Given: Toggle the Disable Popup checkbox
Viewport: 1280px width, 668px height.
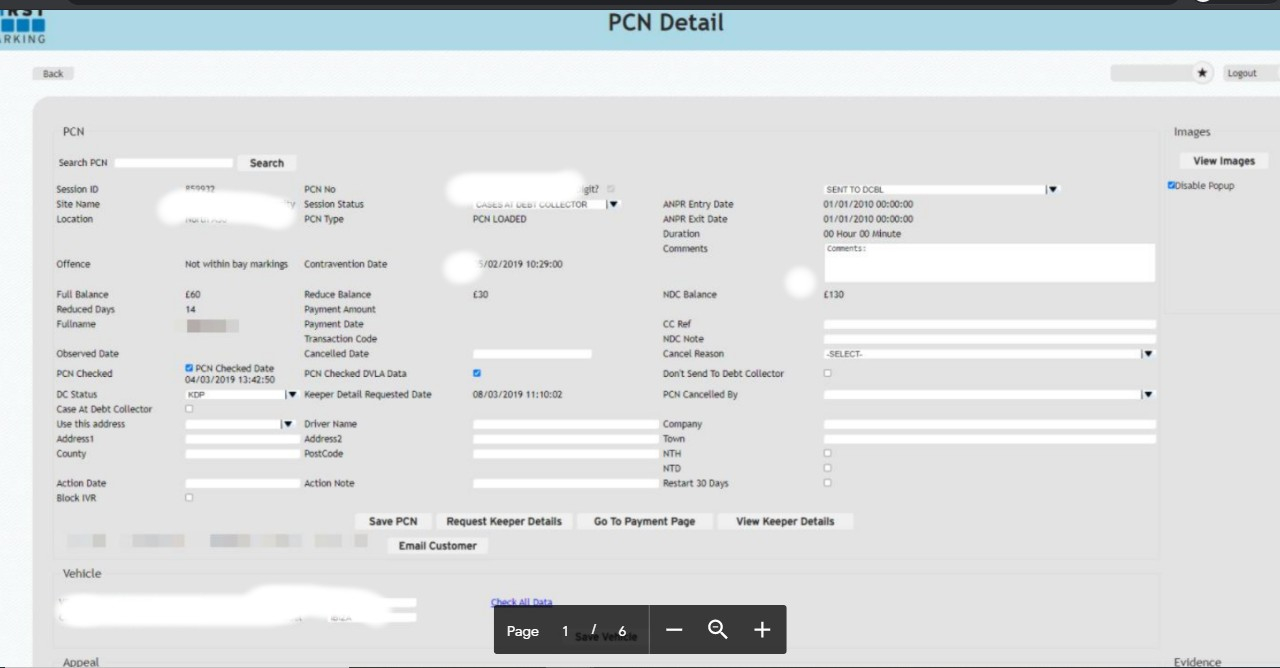Looking at the screenshot, I should [1172, 185].
